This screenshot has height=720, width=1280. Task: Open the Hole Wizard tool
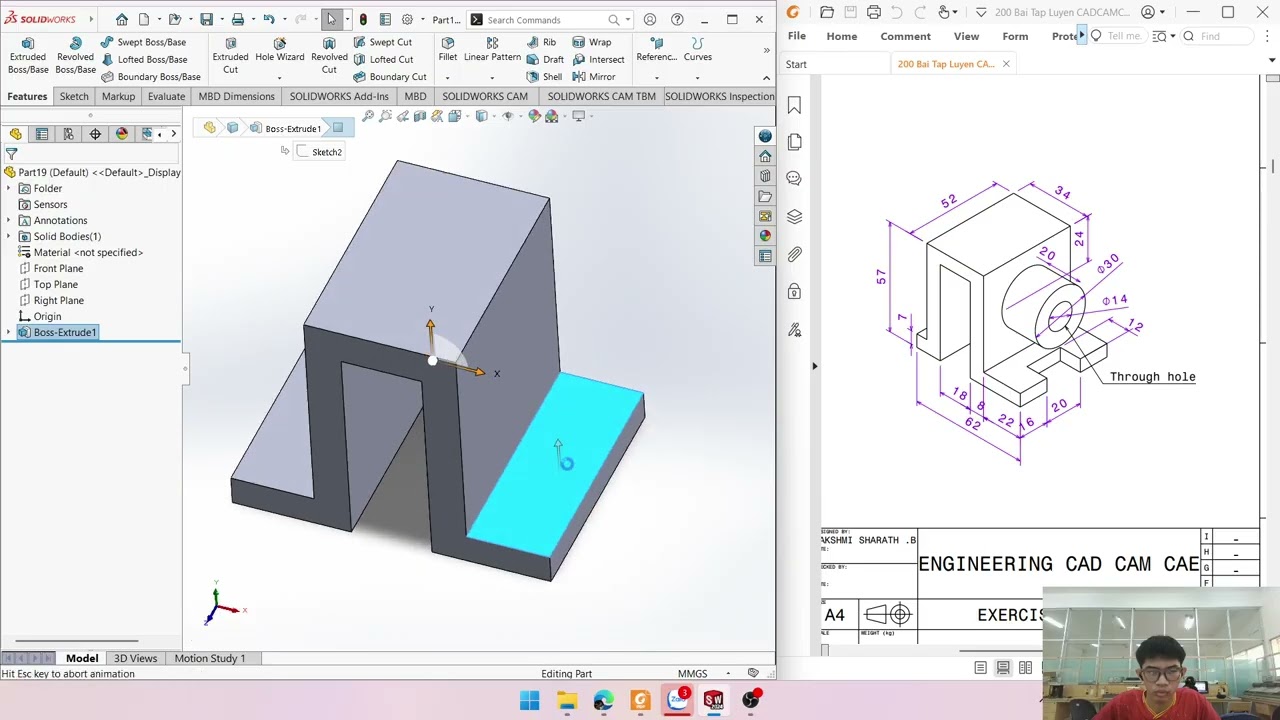tap(279, 50)
